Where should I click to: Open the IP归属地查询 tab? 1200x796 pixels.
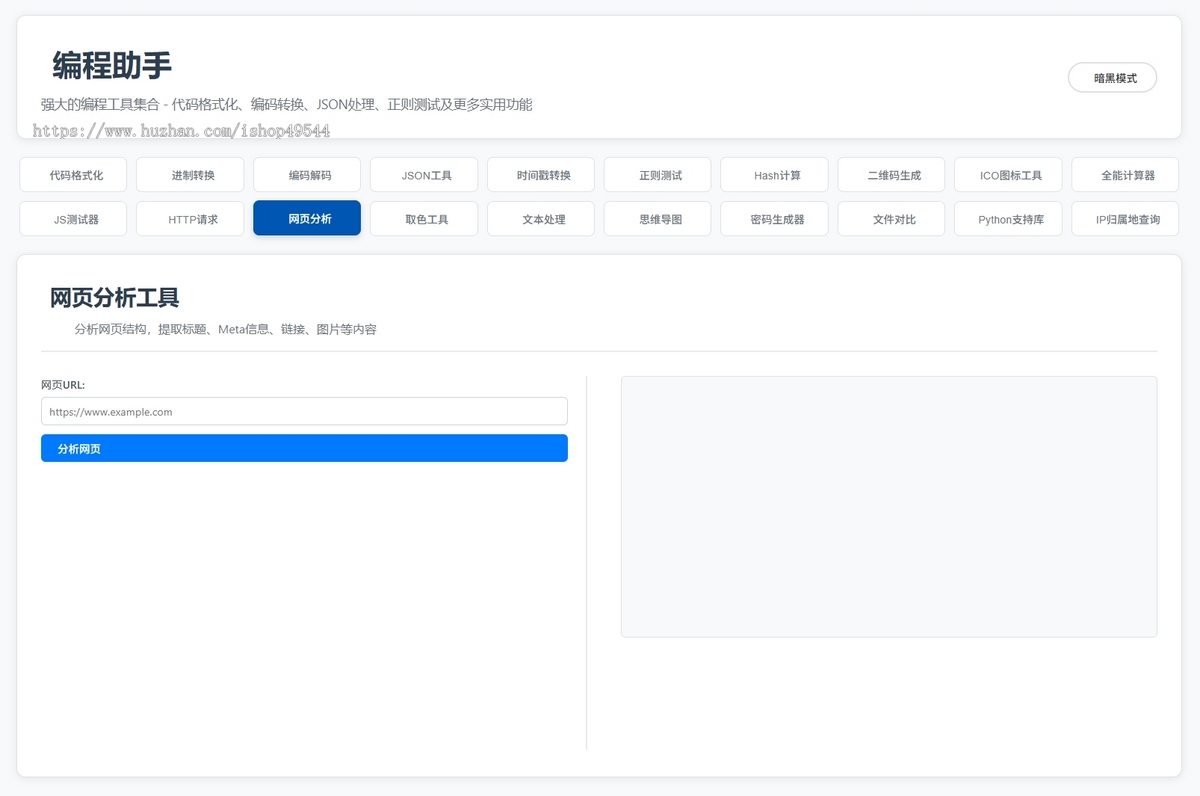[x=1126, y=219]
